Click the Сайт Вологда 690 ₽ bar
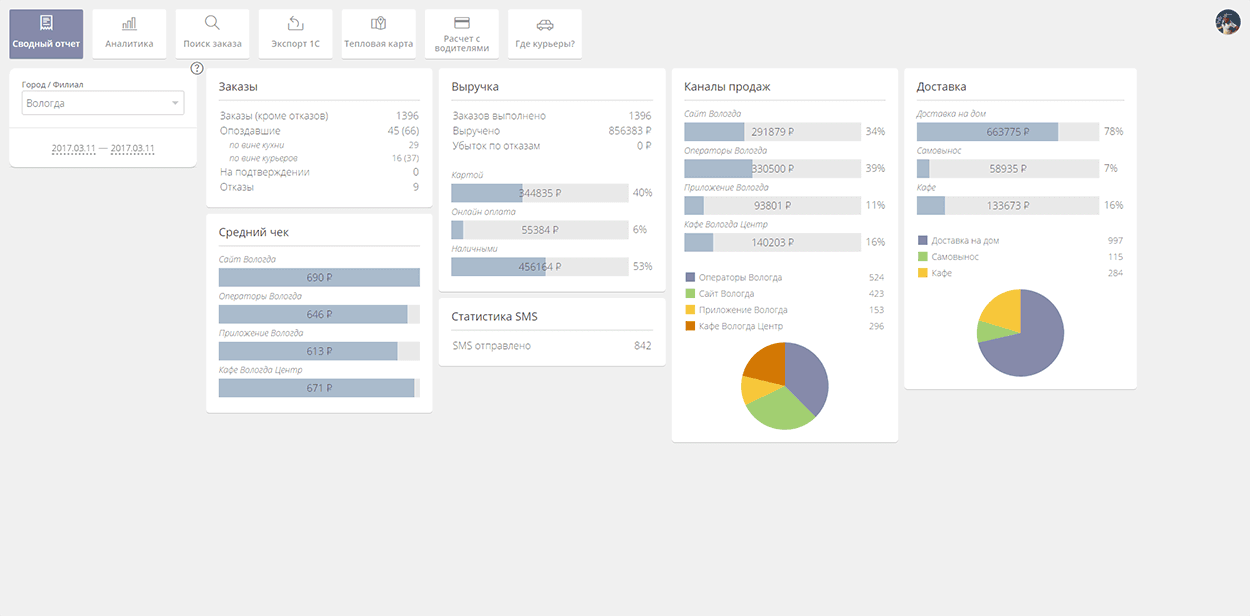 (319, 277)
